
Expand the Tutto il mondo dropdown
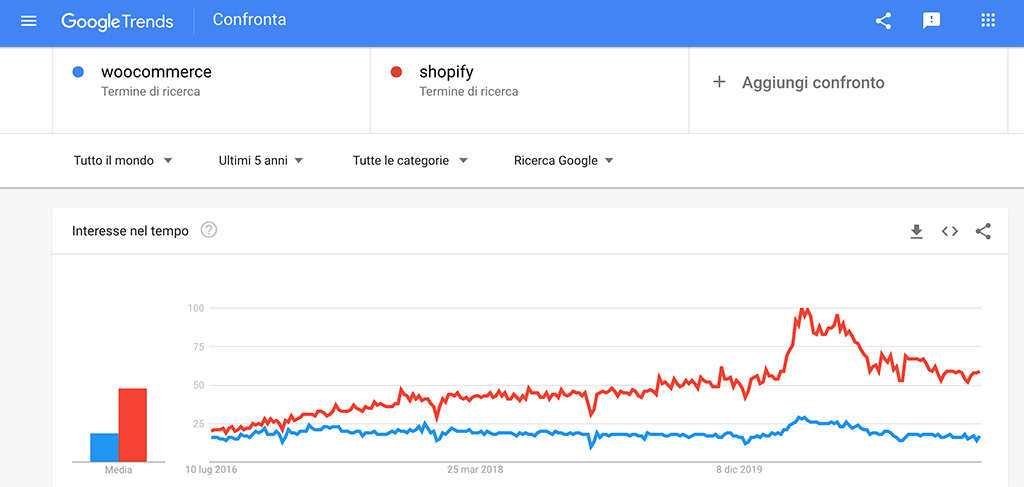coord(123,161)
